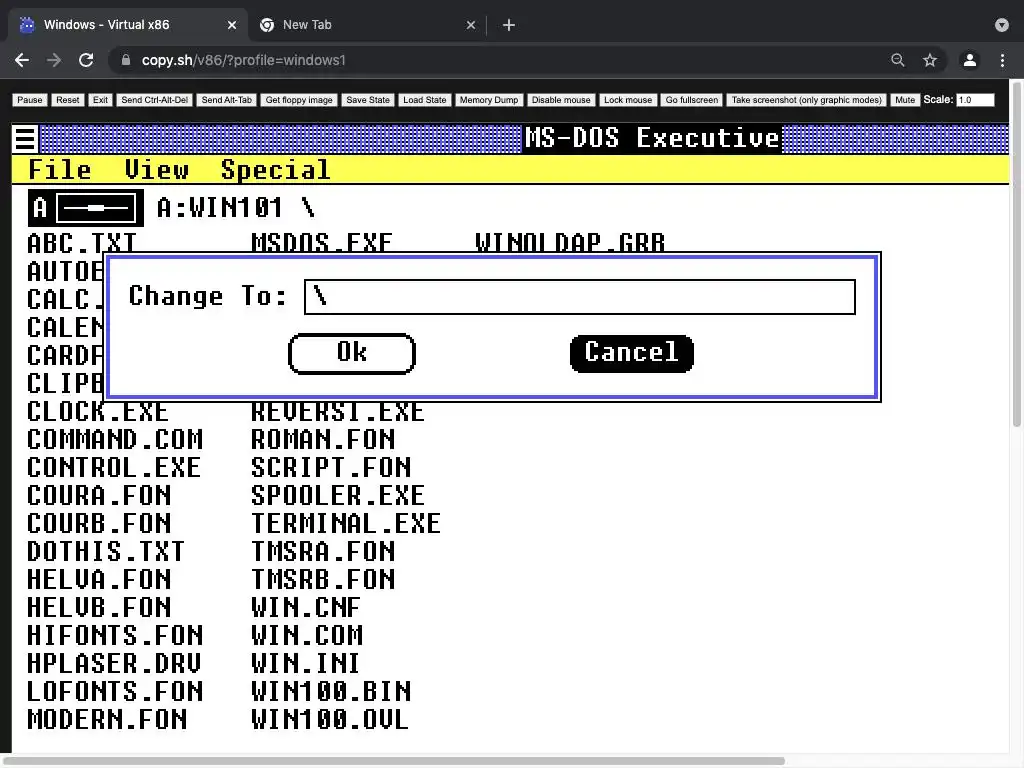Select the file WIN.COM
Viewport: 1024px width, 768px height.
(307, 635)
